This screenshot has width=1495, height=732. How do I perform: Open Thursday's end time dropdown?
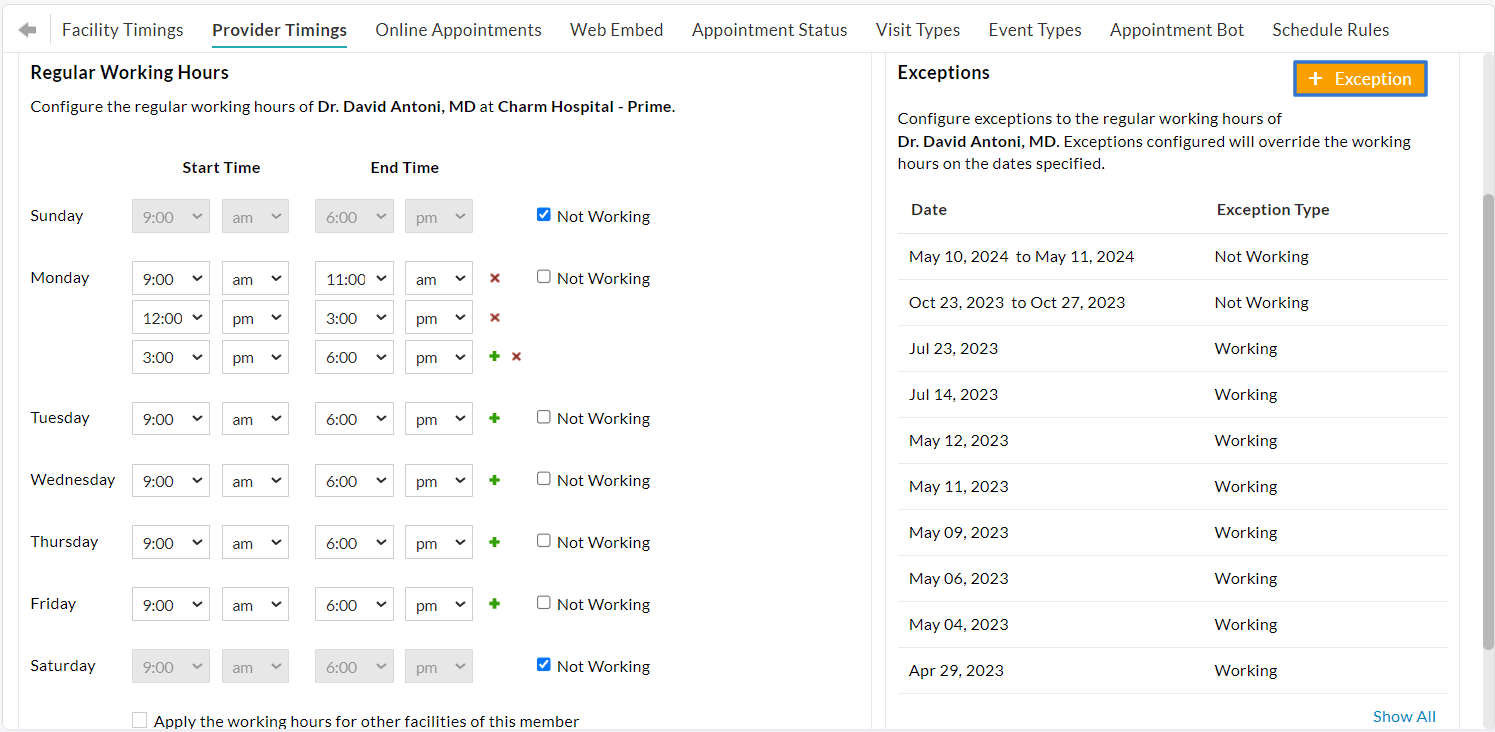point(354,542)
